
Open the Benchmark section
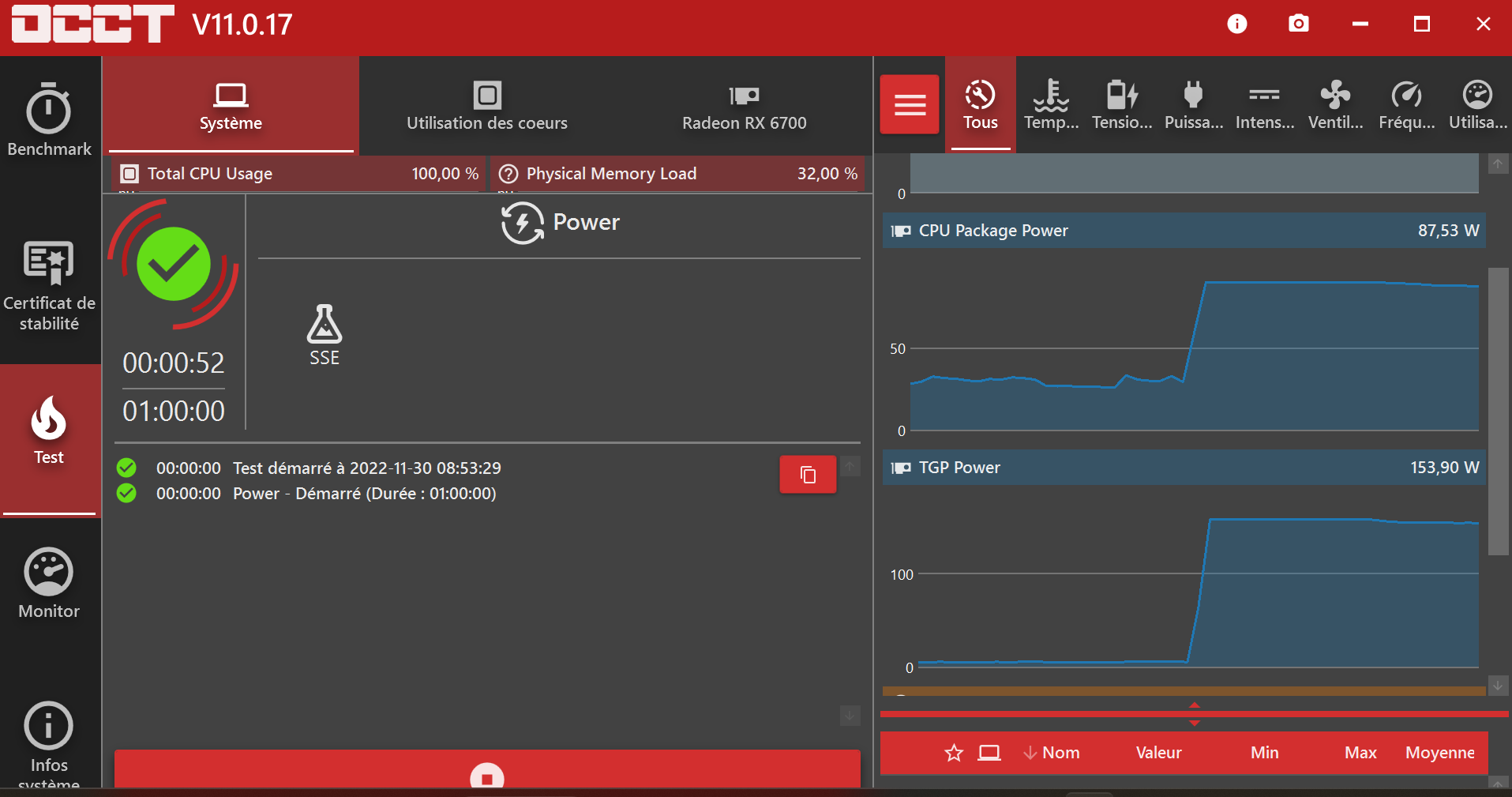(49, 120)
